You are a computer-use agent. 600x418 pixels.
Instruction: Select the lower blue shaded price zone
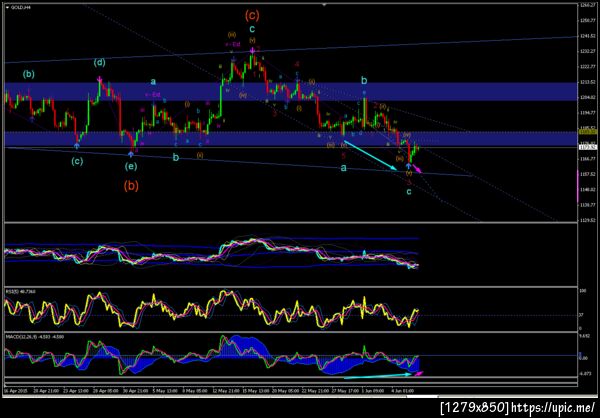click(x=290, y=139)
